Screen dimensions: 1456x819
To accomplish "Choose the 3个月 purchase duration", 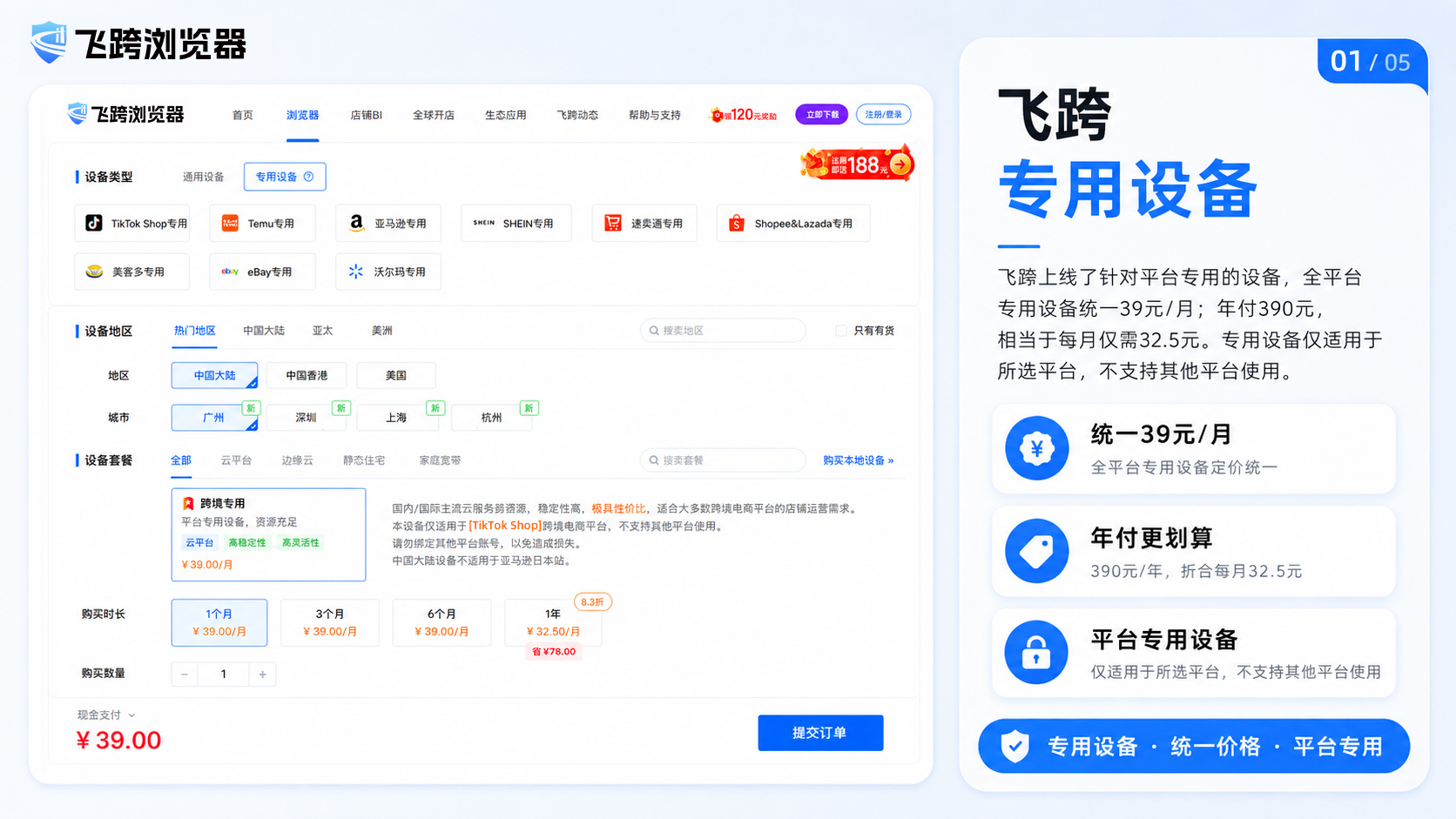I will 330,622.
